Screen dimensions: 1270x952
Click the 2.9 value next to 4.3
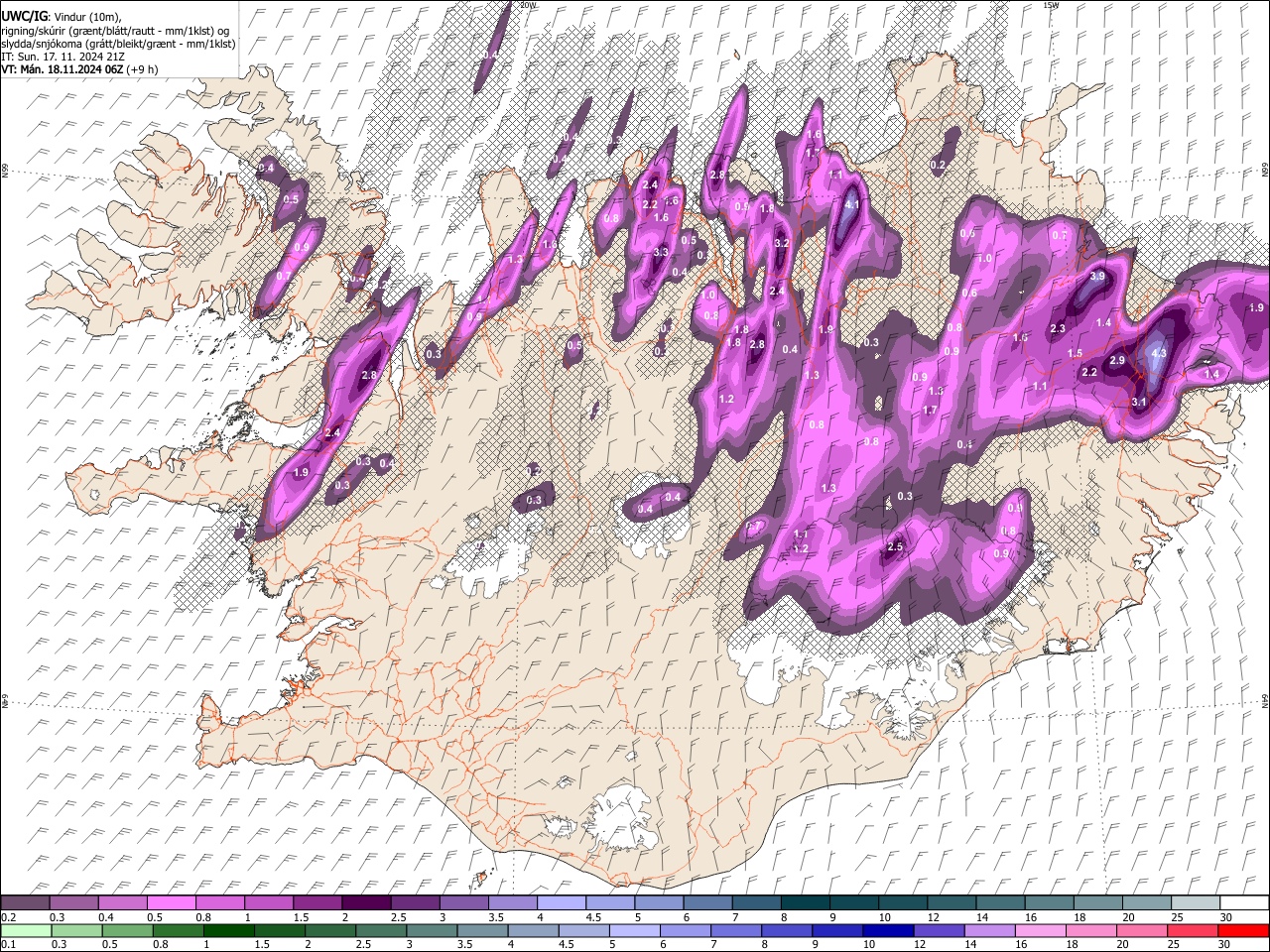point(1117,361)
